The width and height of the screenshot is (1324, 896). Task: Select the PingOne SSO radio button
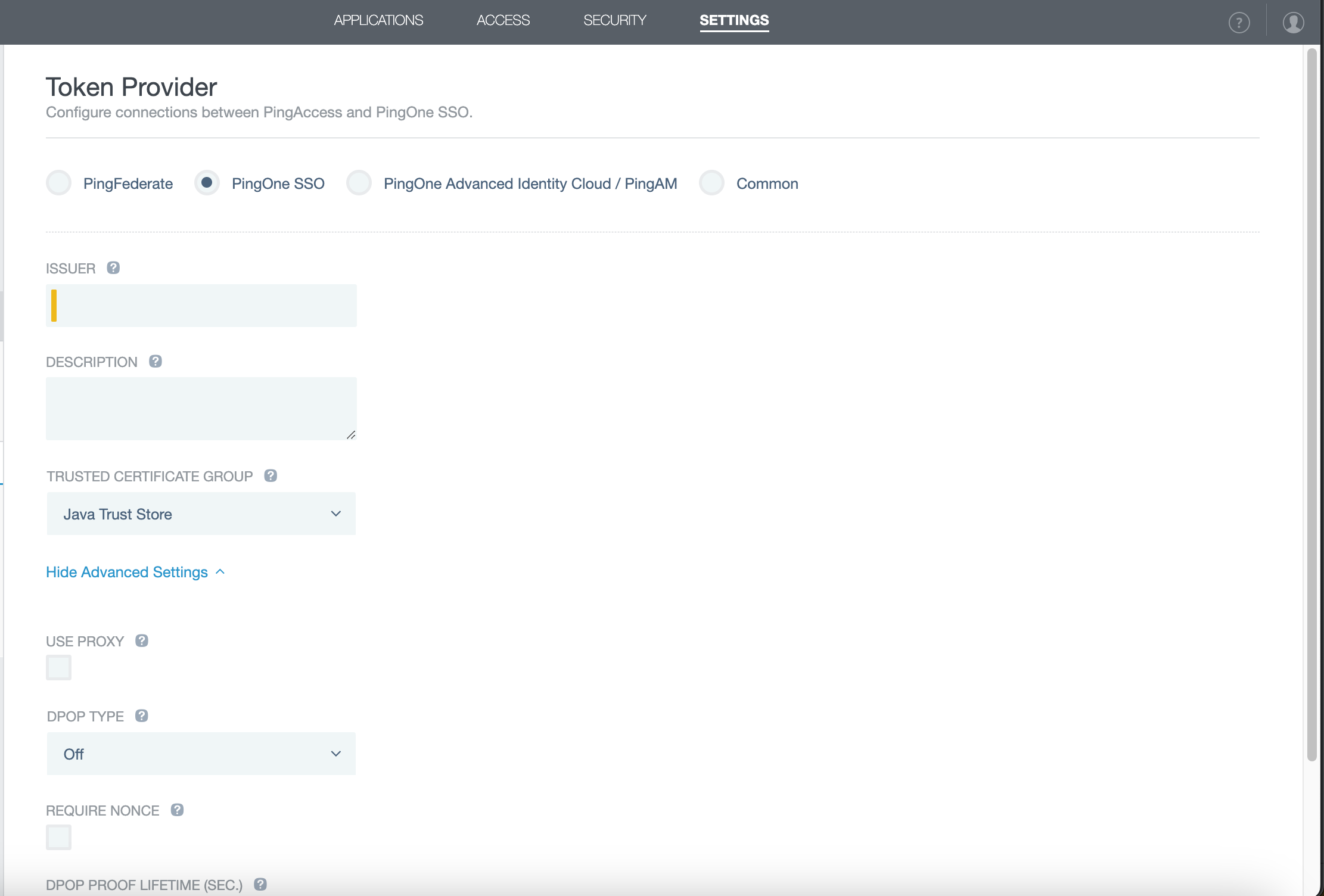click(207, 183)
